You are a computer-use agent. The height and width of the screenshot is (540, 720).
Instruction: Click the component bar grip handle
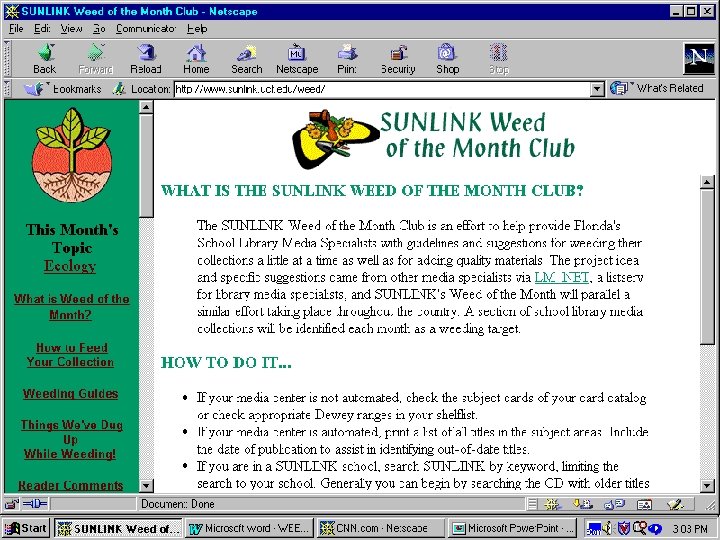[x=532, y=504]
